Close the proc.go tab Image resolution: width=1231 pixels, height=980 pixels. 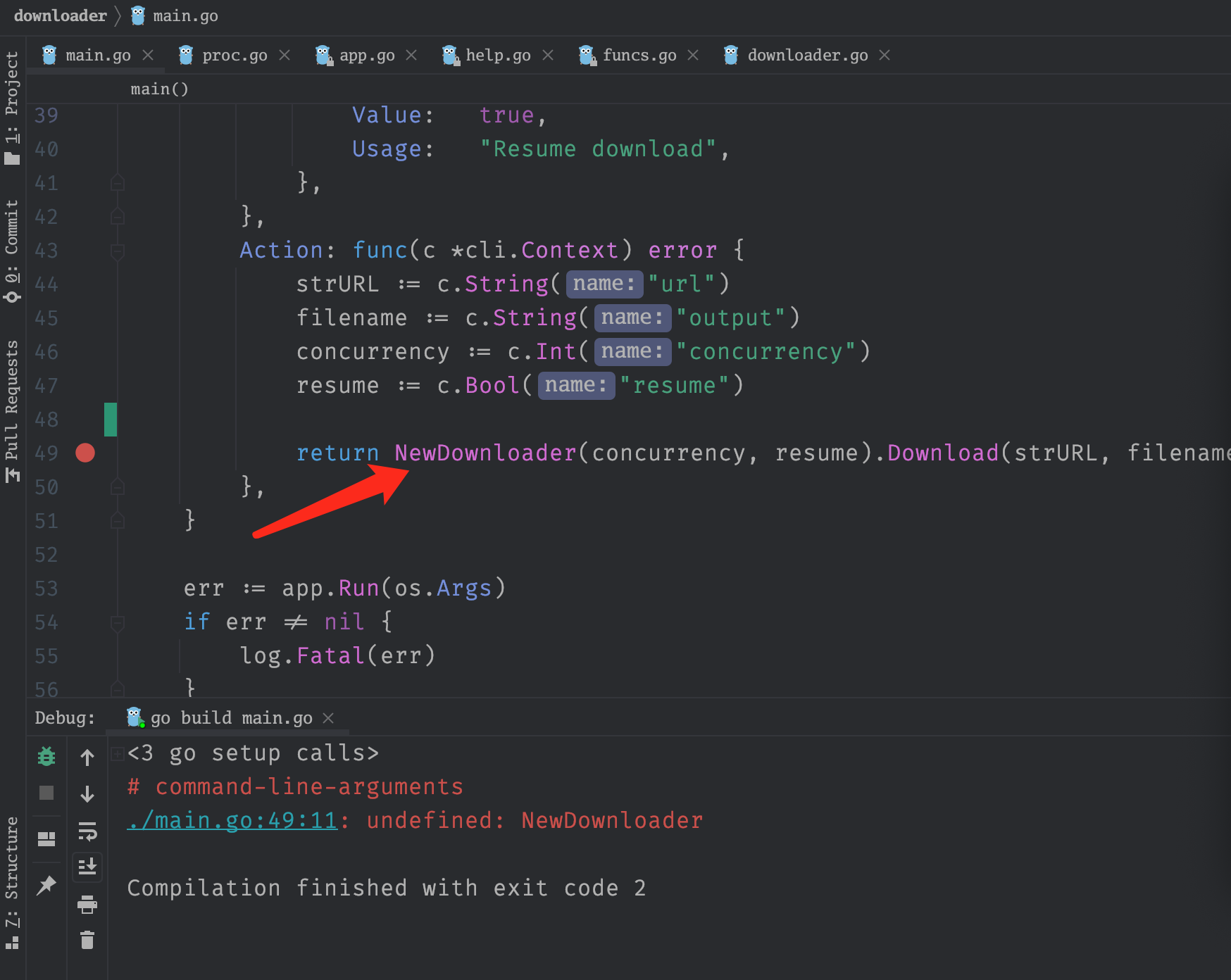pyautogui.click(x=285, y=55)
